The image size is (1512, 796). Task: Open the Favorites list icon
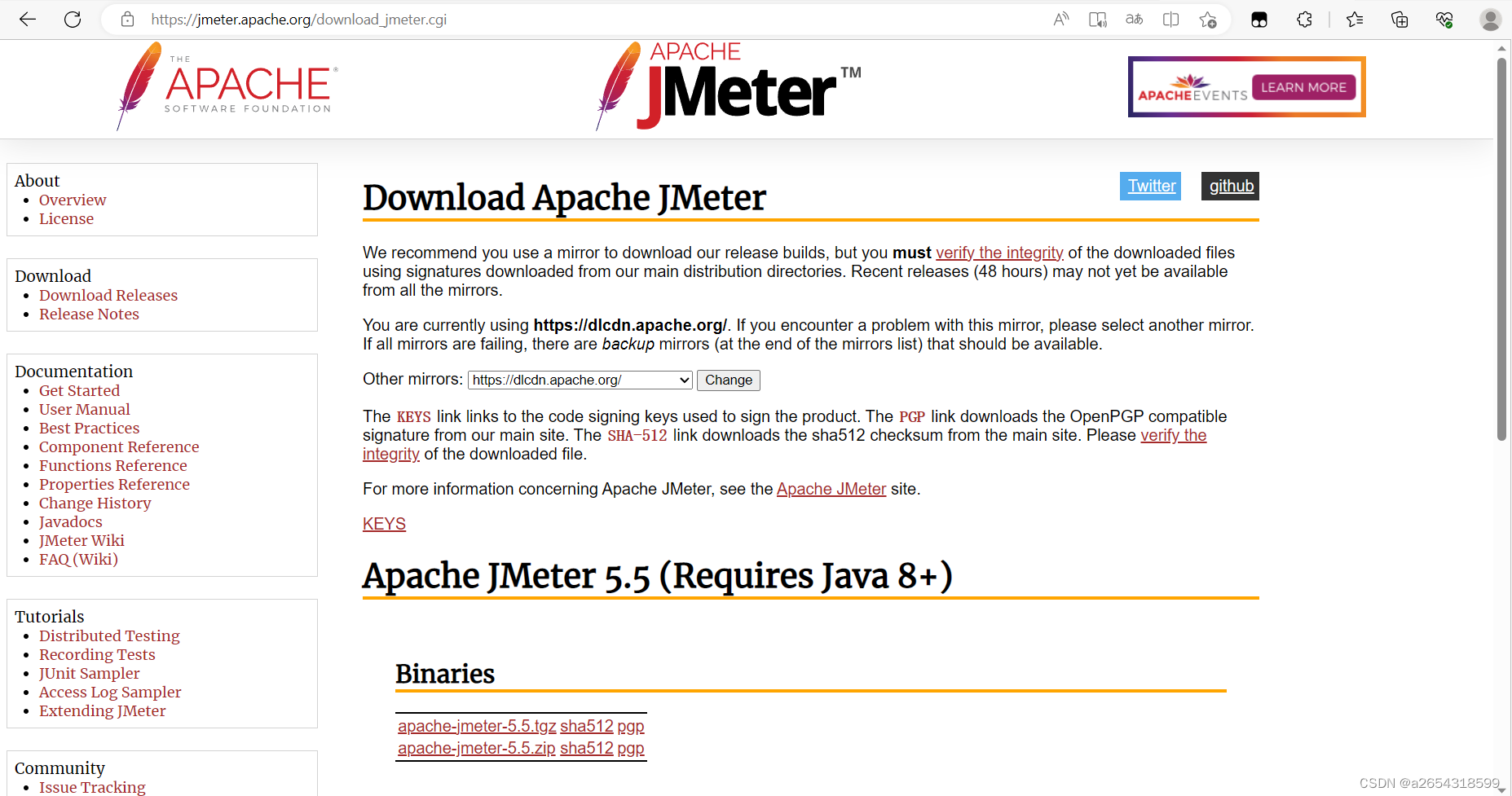1355,19
